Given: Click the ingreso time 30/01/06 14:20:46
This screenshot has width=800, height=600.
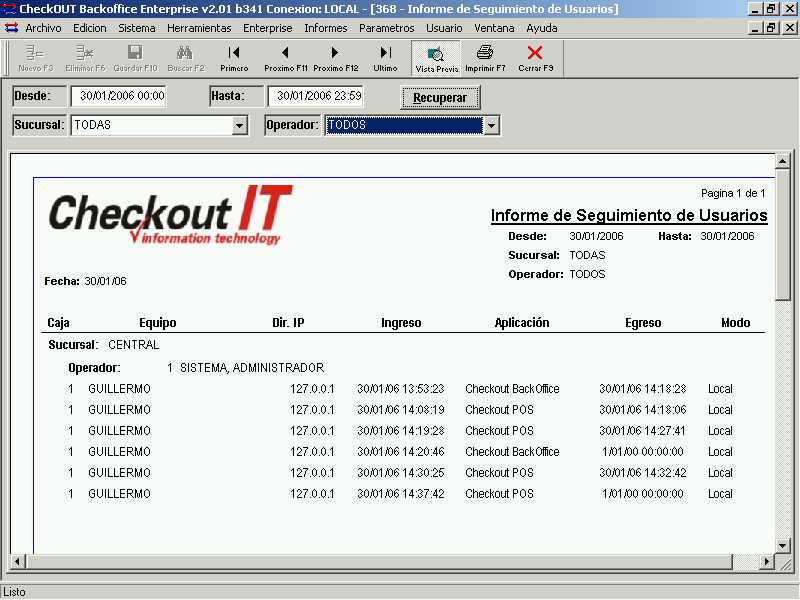Looking at the screenshot, I should 401,452.
